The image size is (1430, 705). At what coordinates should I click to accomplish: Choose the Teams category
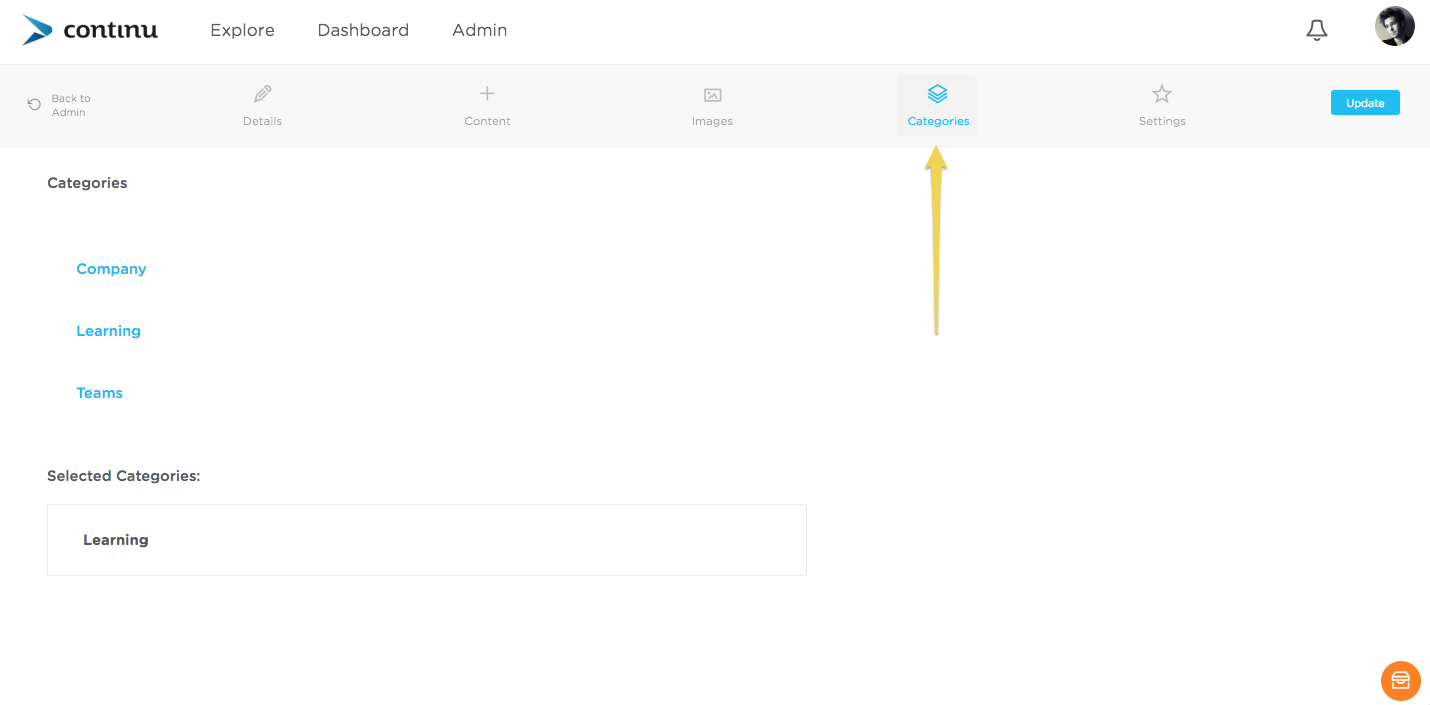pos(99,393)
